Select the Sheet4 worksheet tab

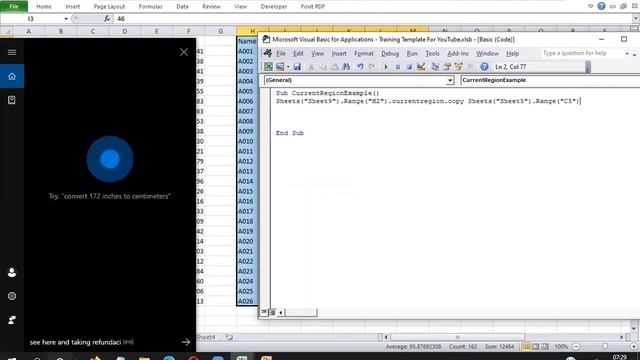207,337
